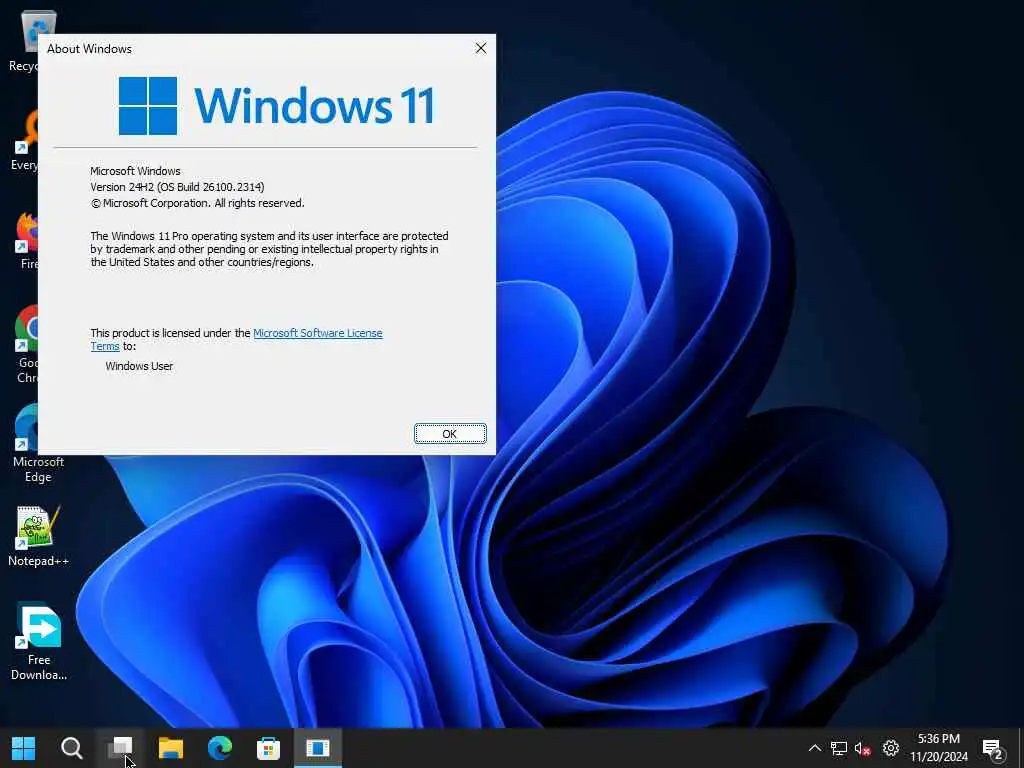Launch File Explorer from taskbar
The image size is (1024, 768).
point(171,748)
